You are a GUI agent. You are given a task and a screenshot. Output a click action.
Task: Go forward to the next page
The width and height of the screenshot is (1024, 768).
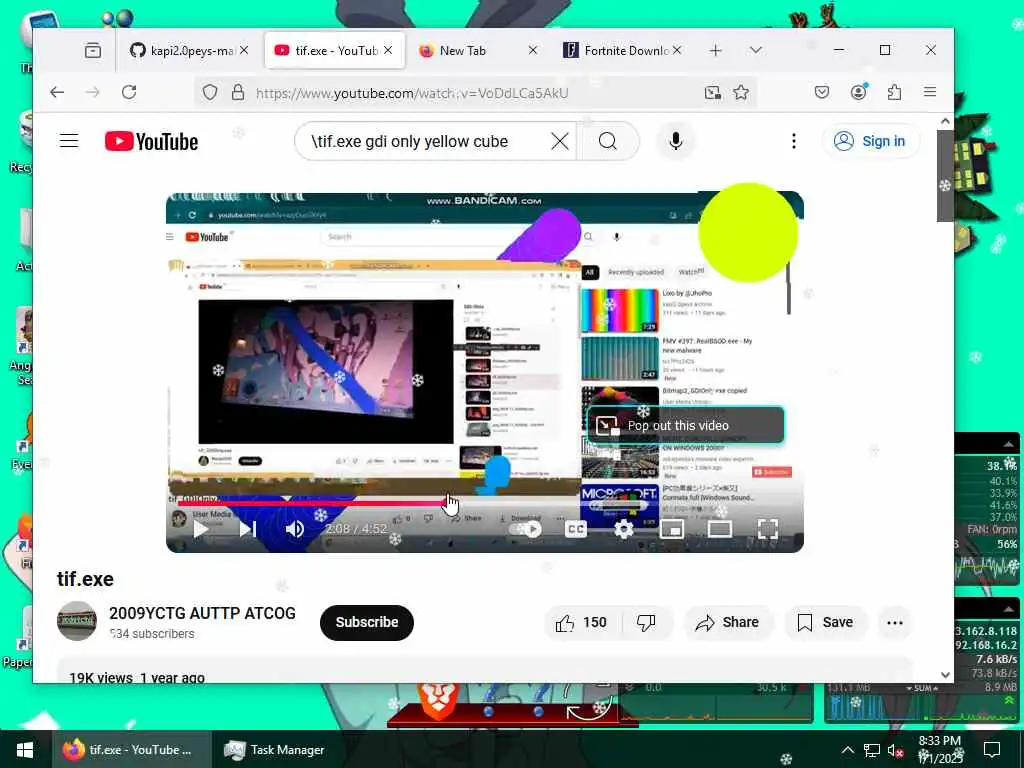coord(93,92)
